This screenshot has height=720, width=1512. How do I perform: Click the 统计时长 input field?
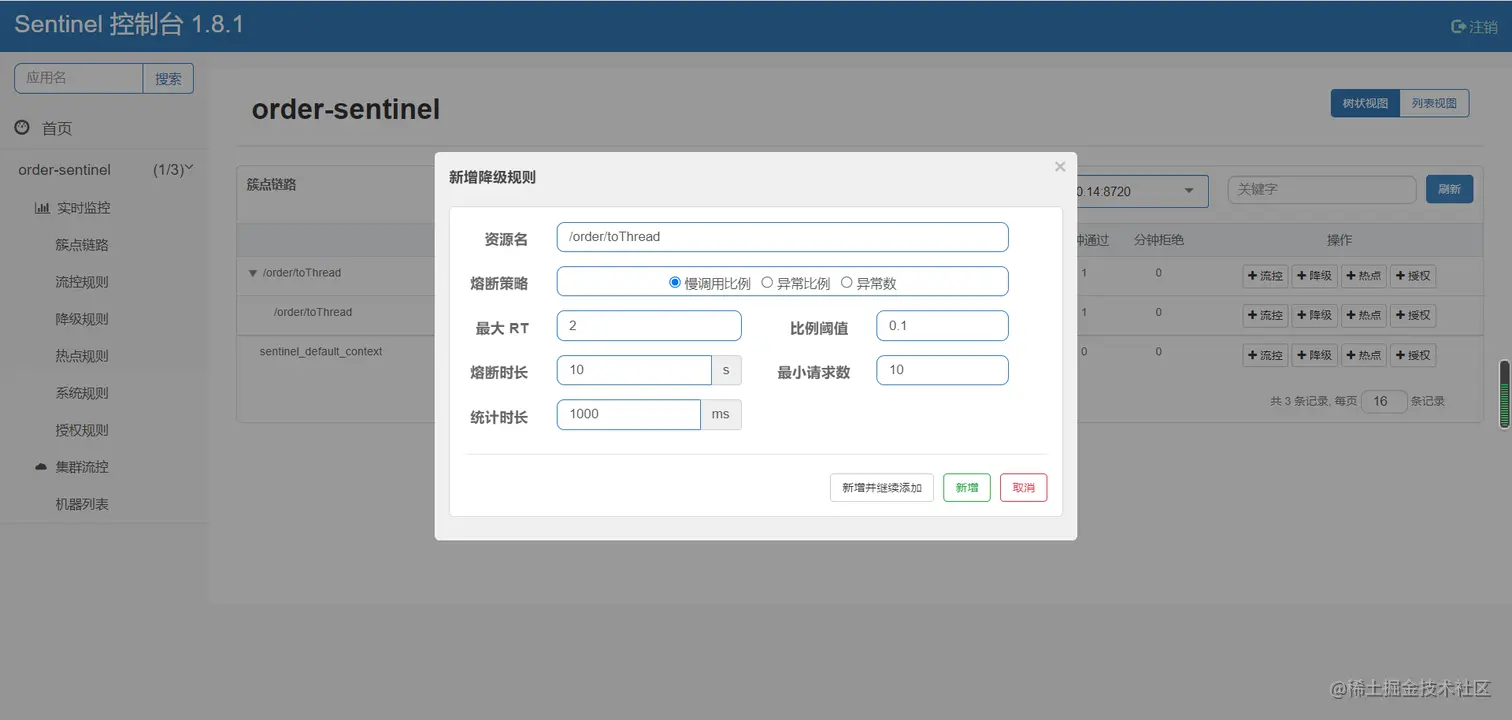[628, 414]
